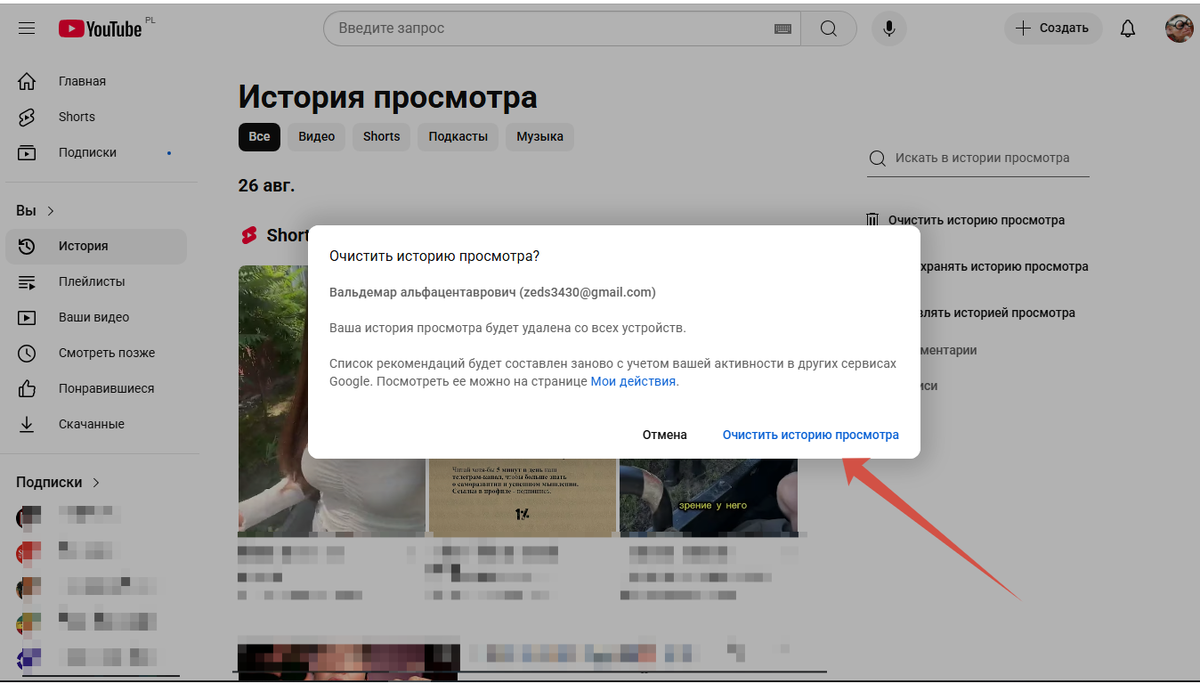Open the text-page Shorts thumbnail
This screenshot has height=692, width=1200.
pos(522,498)
